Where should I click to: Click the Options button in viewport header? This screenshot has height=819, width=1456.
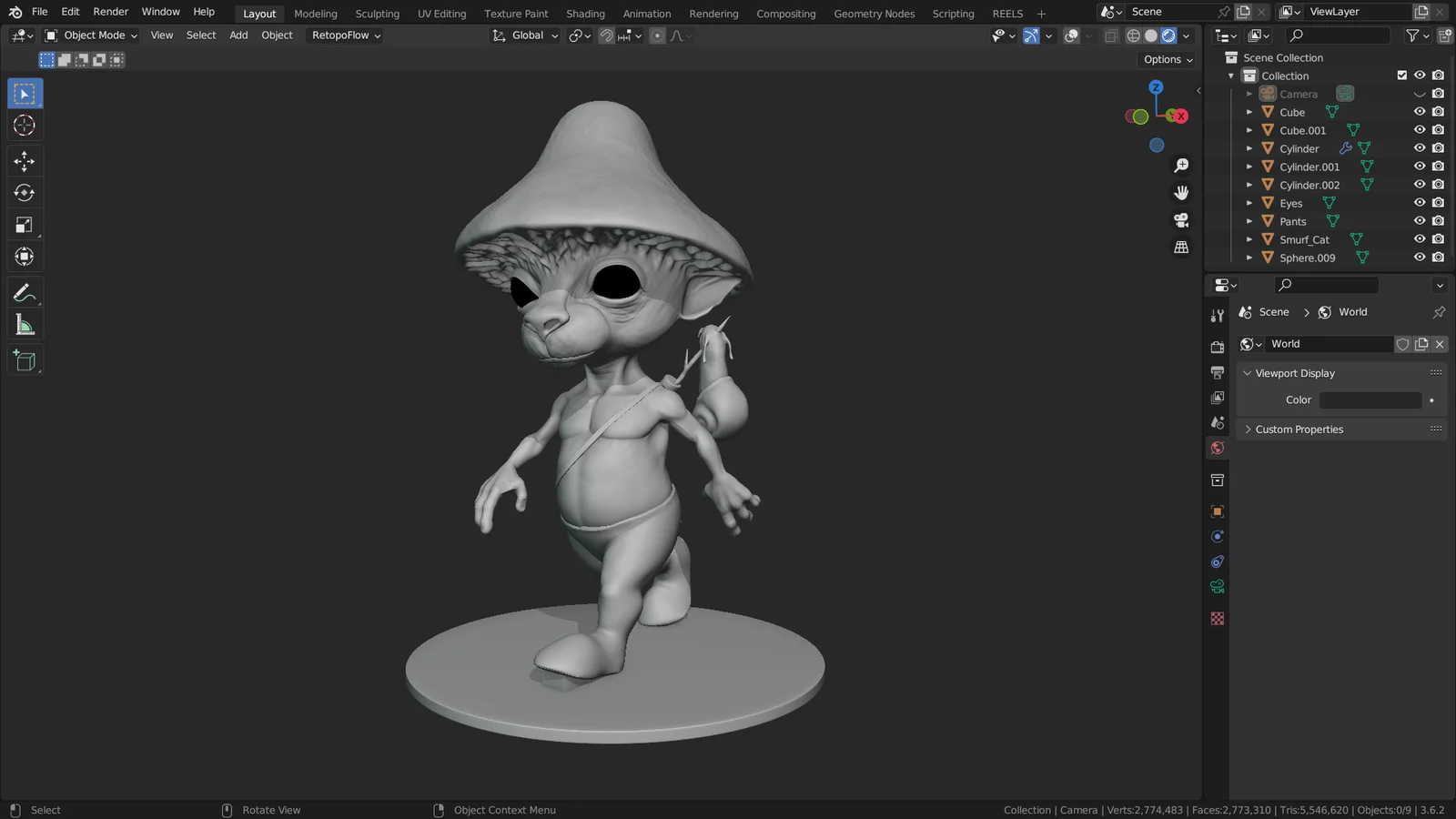pyautogui.click(x=1168, y=59)
